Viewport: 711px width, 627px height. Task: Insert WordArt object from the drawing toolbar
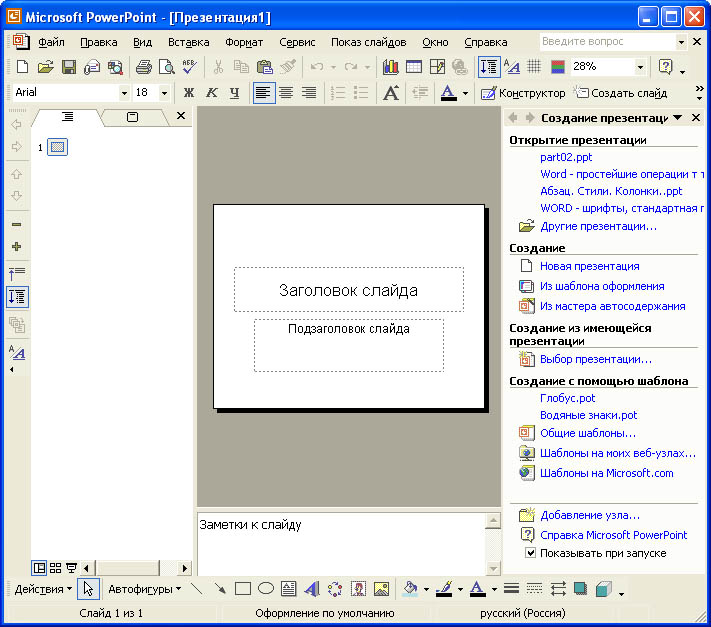pyautogui.click(x=312, y=589)
